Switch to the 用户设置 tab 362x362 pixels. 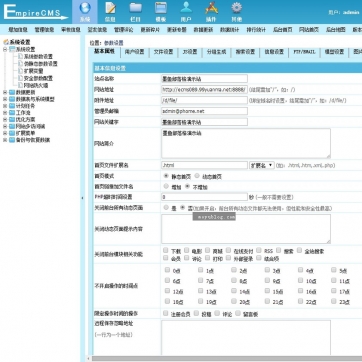coord(134,52)
